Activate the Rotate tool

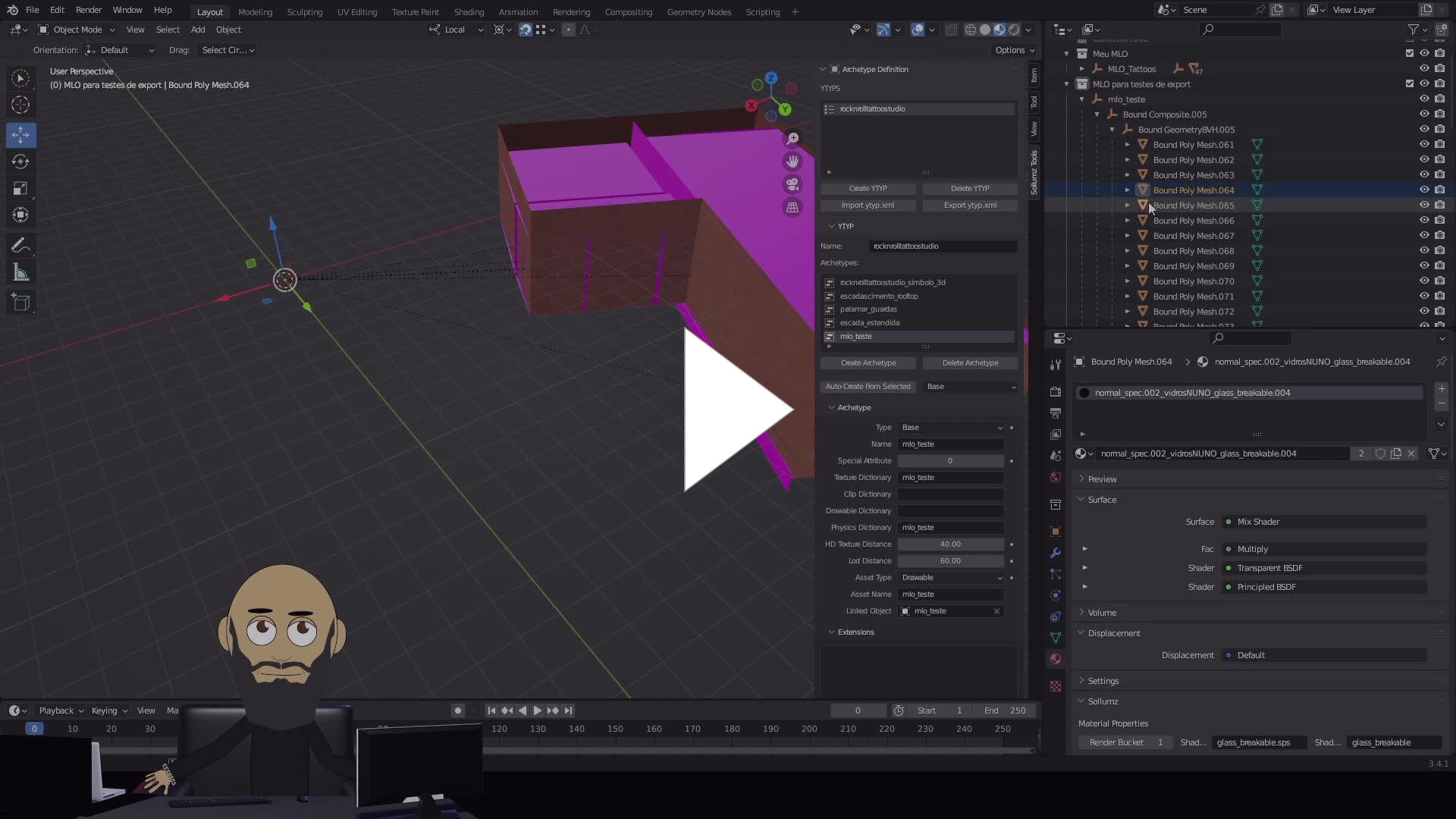(x=20, y=162)
